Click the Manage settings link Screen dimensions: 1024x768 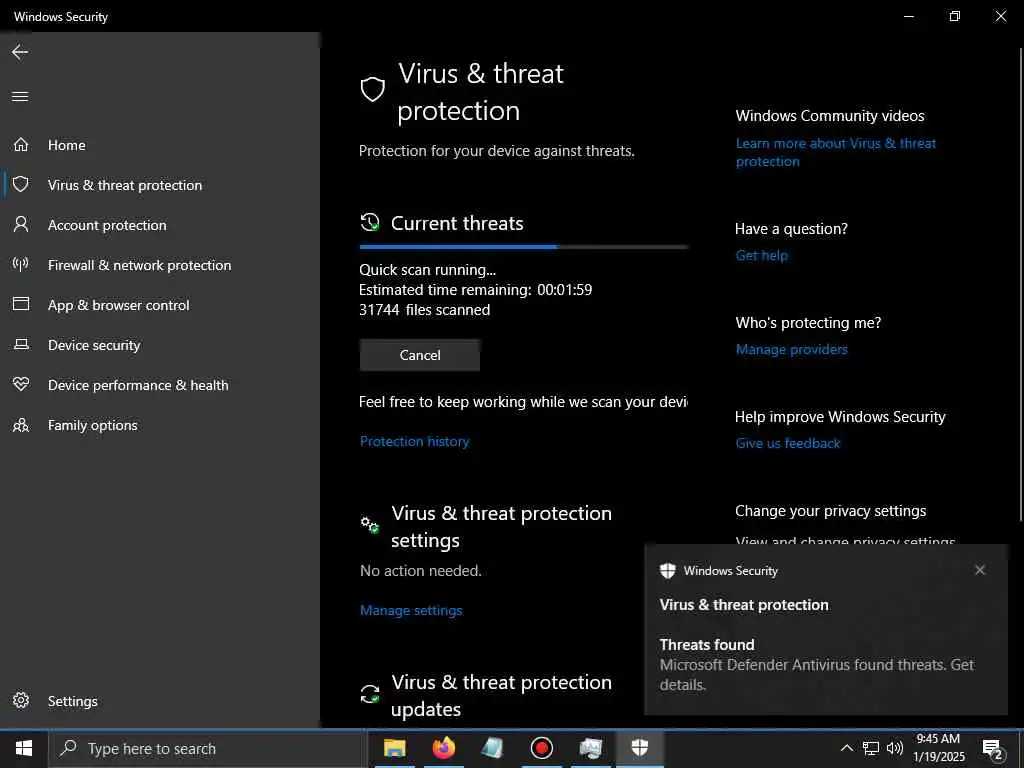point(411,610)
